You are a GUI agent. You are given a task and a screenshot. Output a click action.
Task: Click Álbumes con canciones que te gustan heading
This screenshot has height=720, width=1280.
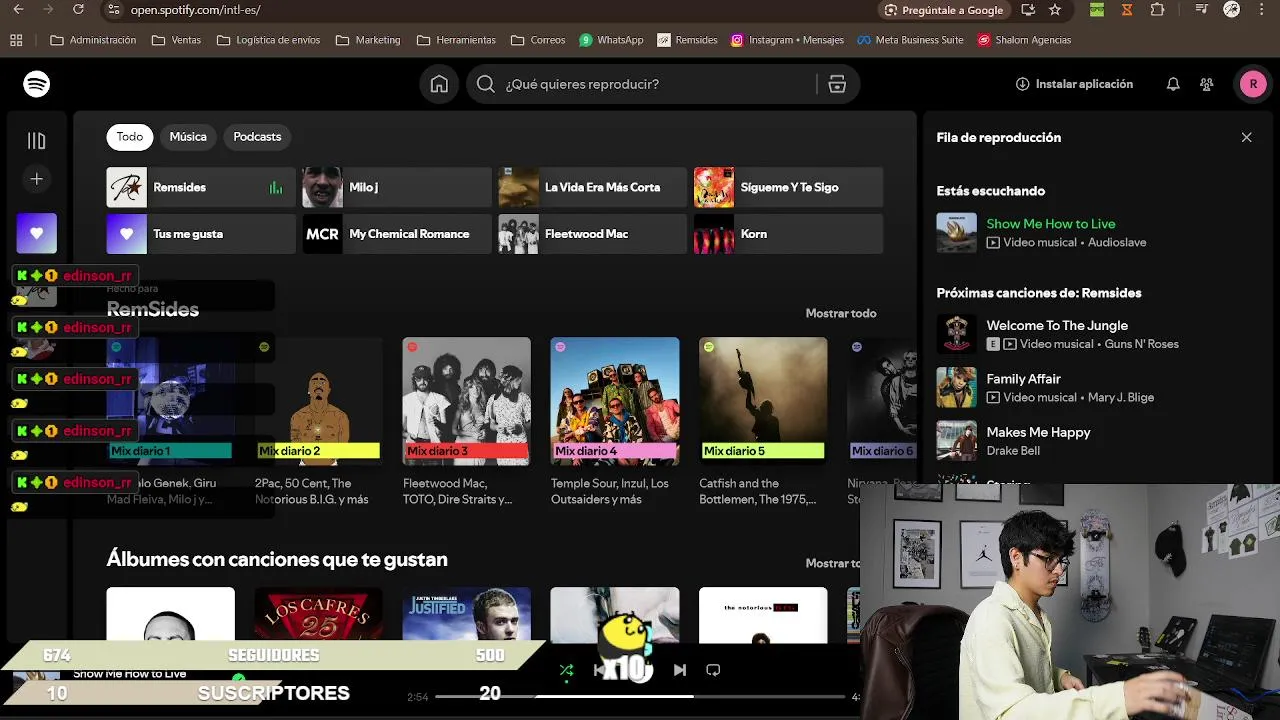277,559
